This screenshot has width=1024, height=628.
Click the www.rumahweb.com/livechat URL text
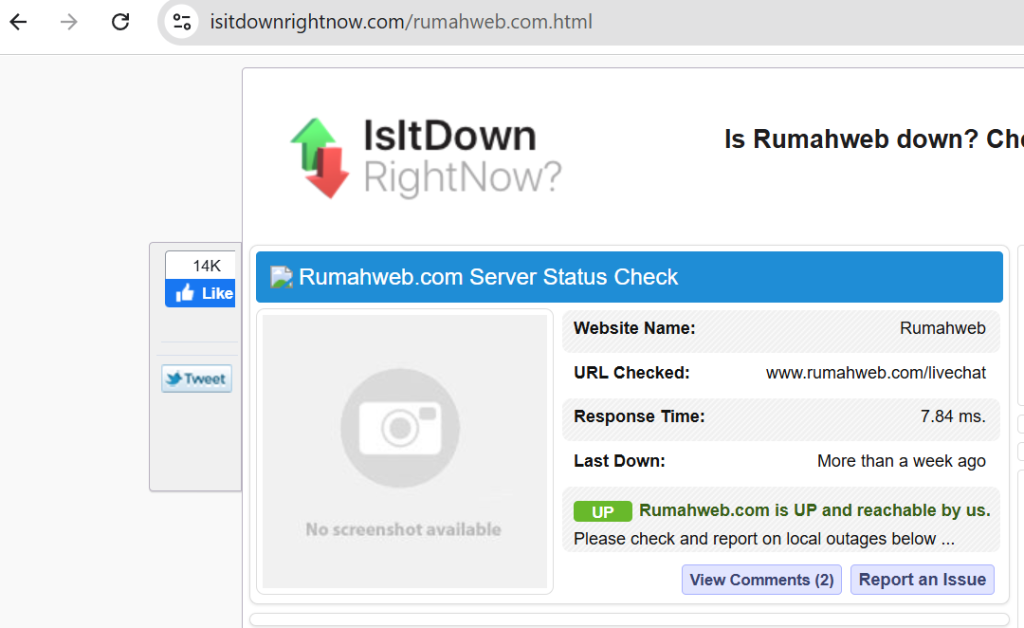(x=876, y=373)
